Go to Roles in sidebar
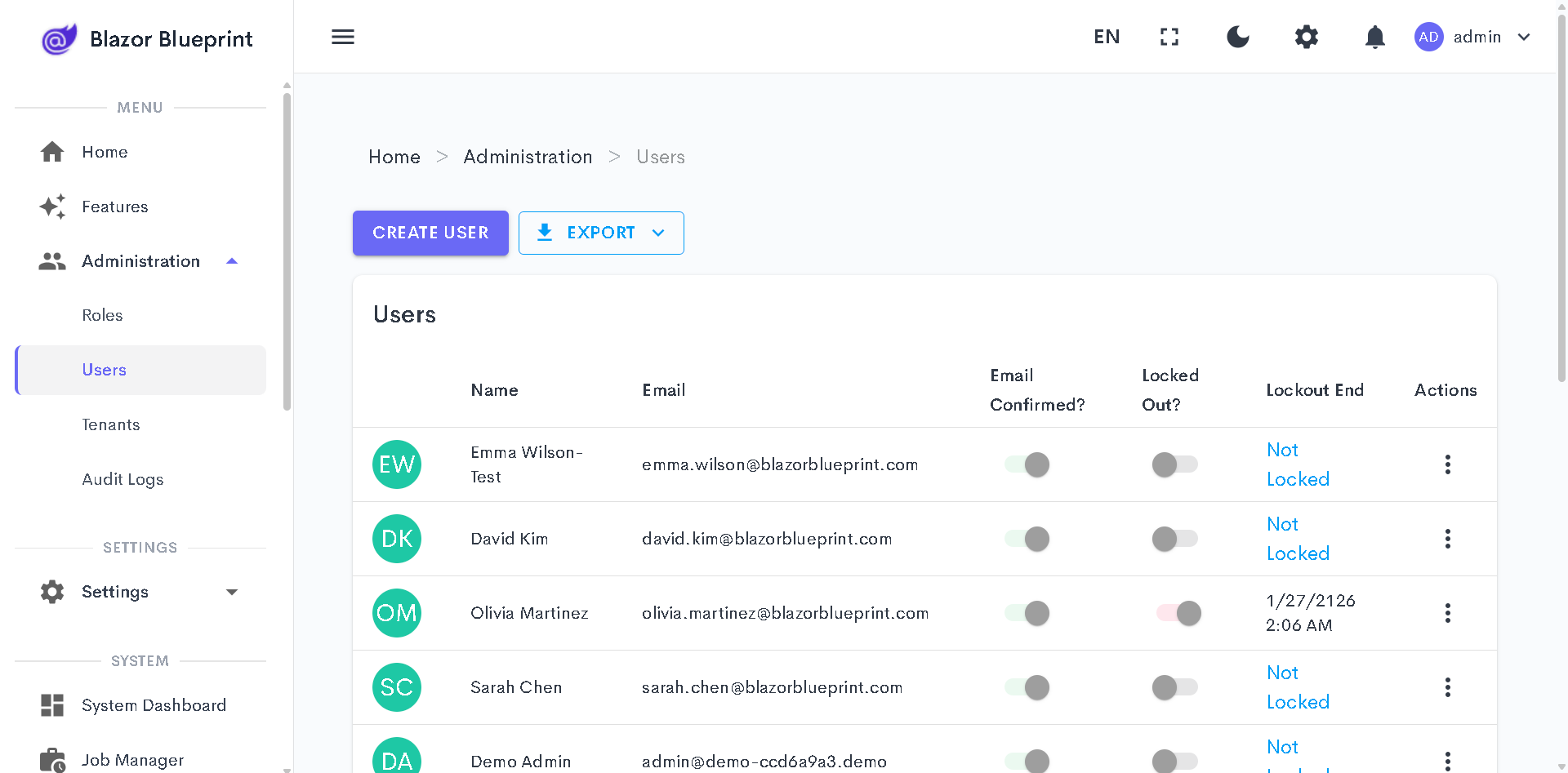Screen dimensions: 1568x773 tap(102, 315)
